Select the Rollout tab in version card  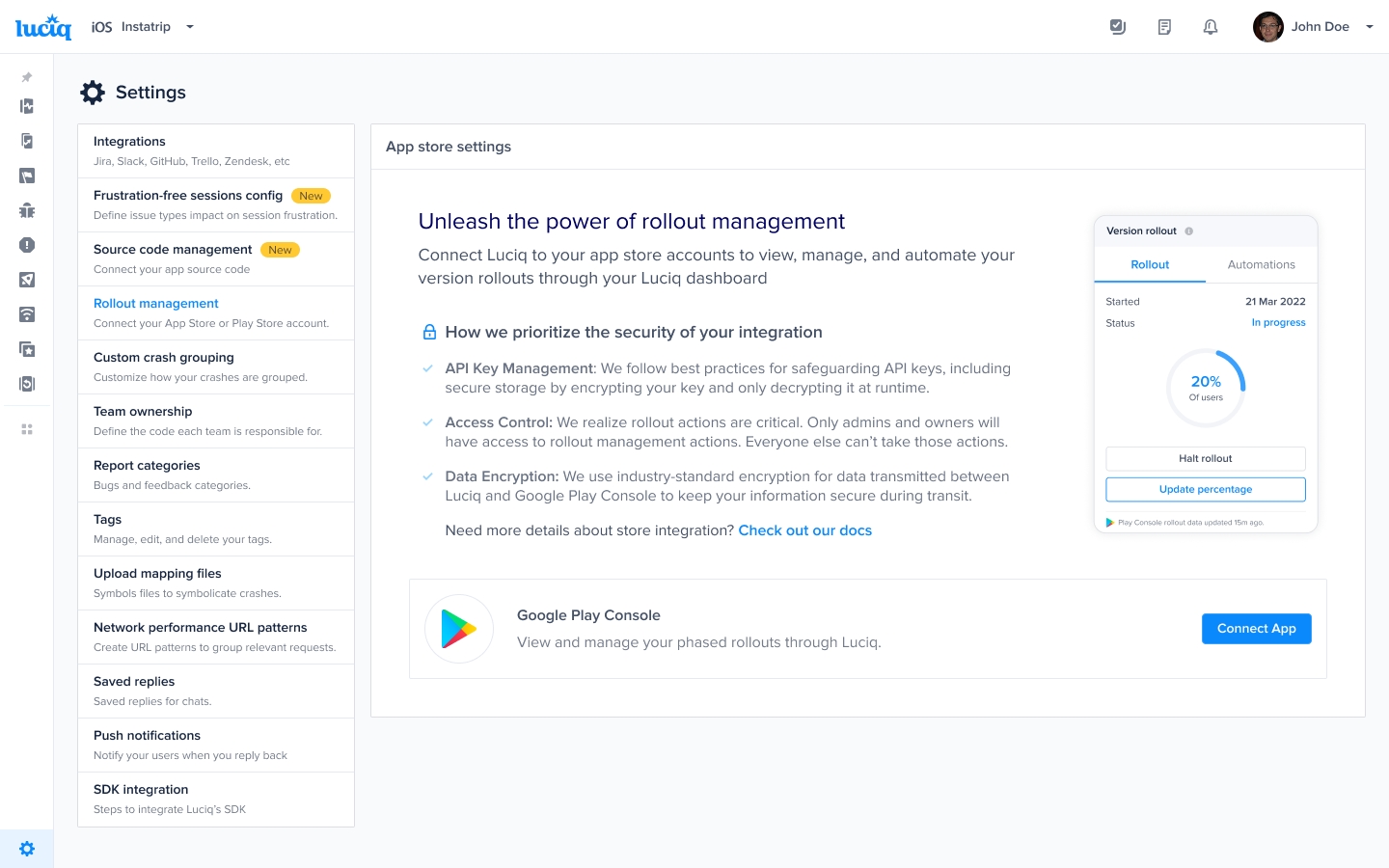pyautogui.click(x=1150, y=264)
